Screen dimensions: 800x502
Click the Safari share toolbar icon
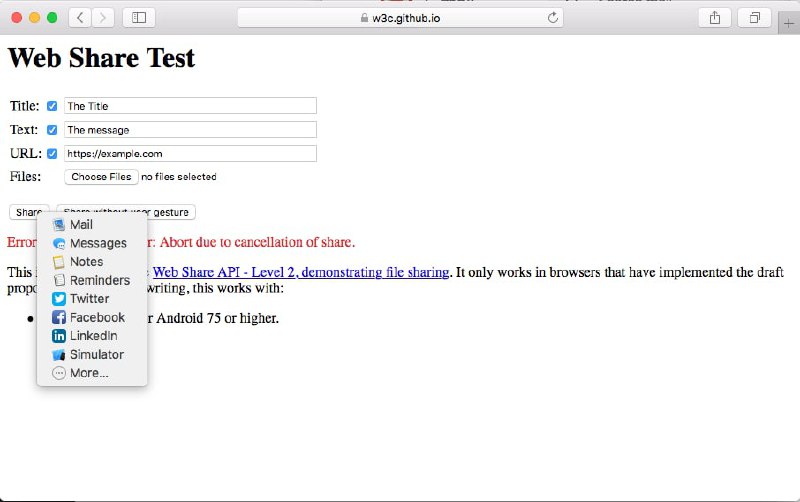715,18
